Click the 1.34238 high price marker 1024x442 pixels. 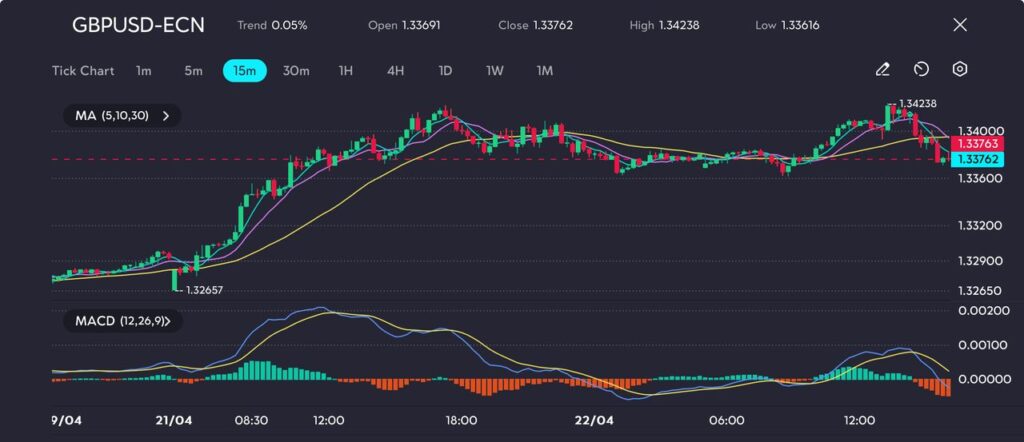click(x=917, y=104)
